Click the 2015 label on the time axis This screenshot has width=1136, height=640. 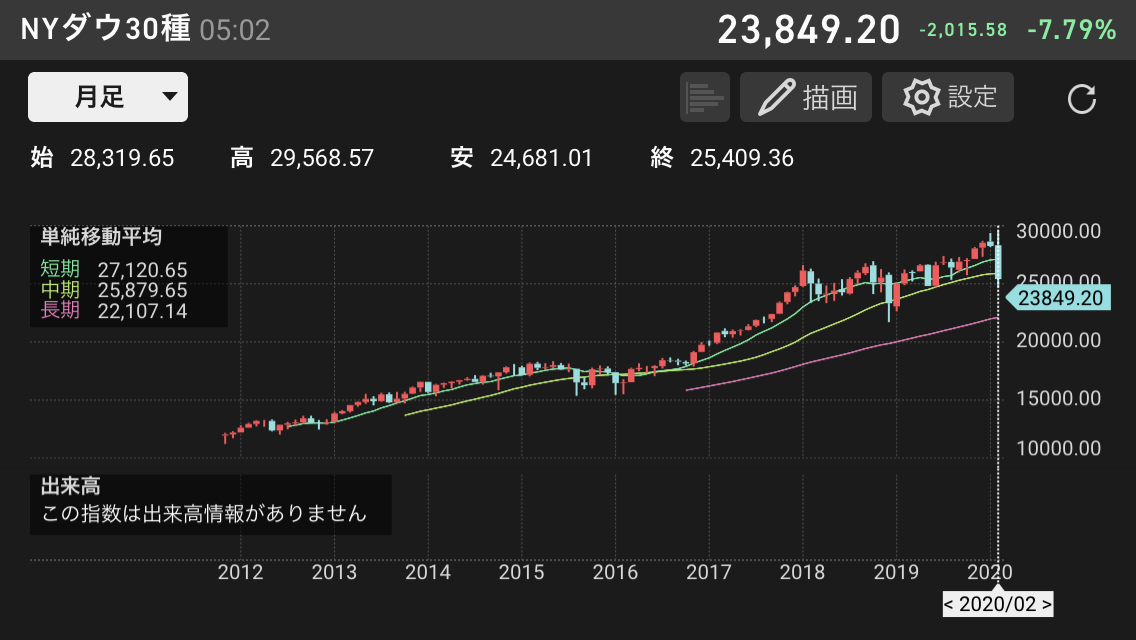(x=522, y=572)
